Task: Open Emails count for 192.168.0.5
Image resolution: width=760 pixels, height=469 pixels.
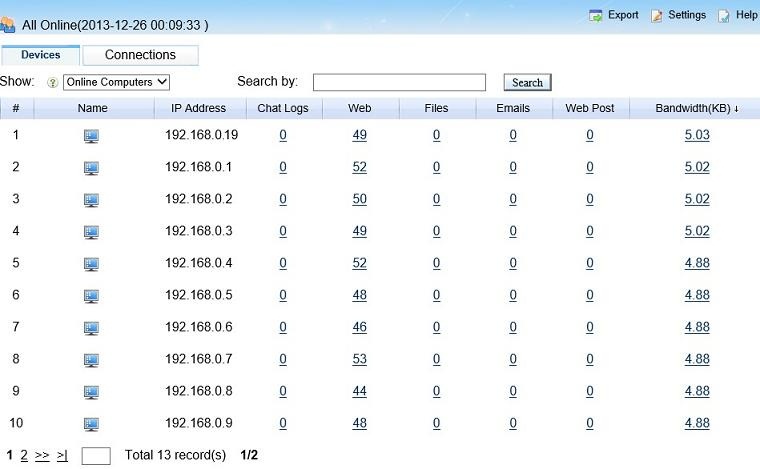Action: [x=513, y=295]
